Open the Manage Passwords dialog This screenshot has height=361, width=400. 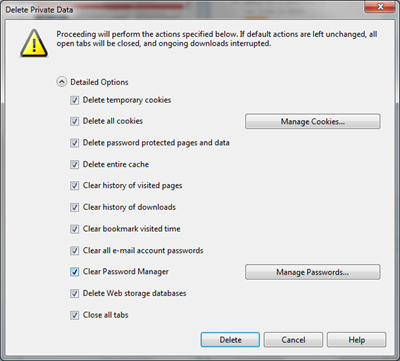pyautogui.click(x=313, y=272)
